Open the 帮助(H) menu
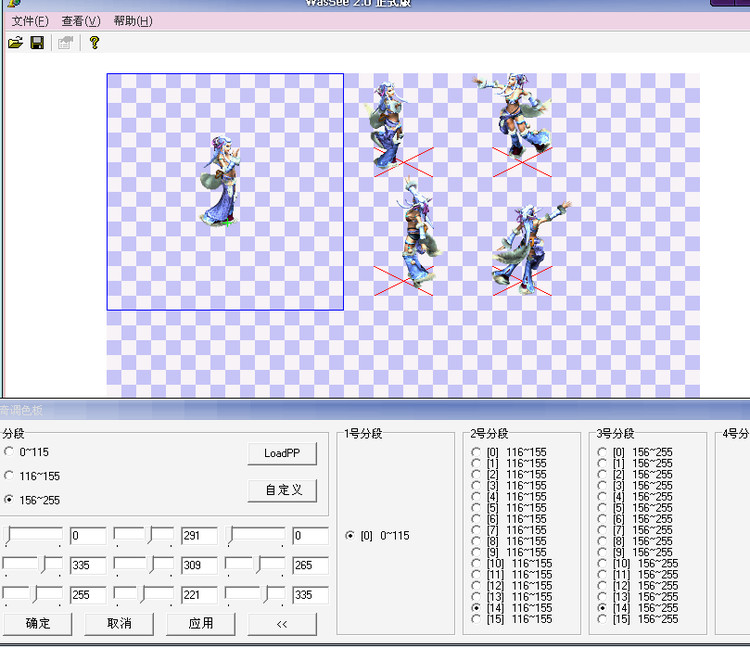750x648 pixels. coord(133,21)
